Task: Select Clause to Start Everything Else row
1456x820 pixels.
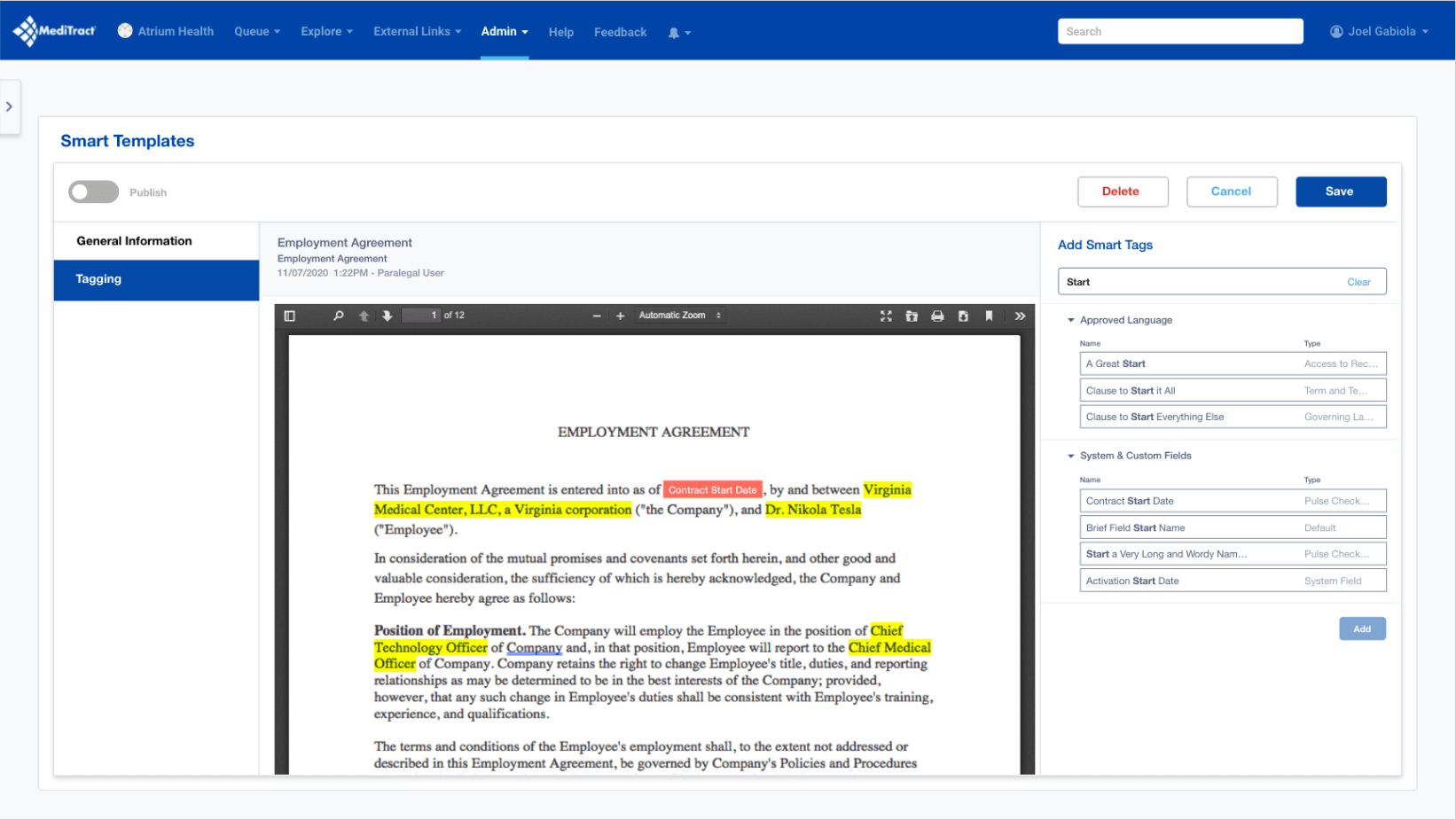Action: (1233, 417)
